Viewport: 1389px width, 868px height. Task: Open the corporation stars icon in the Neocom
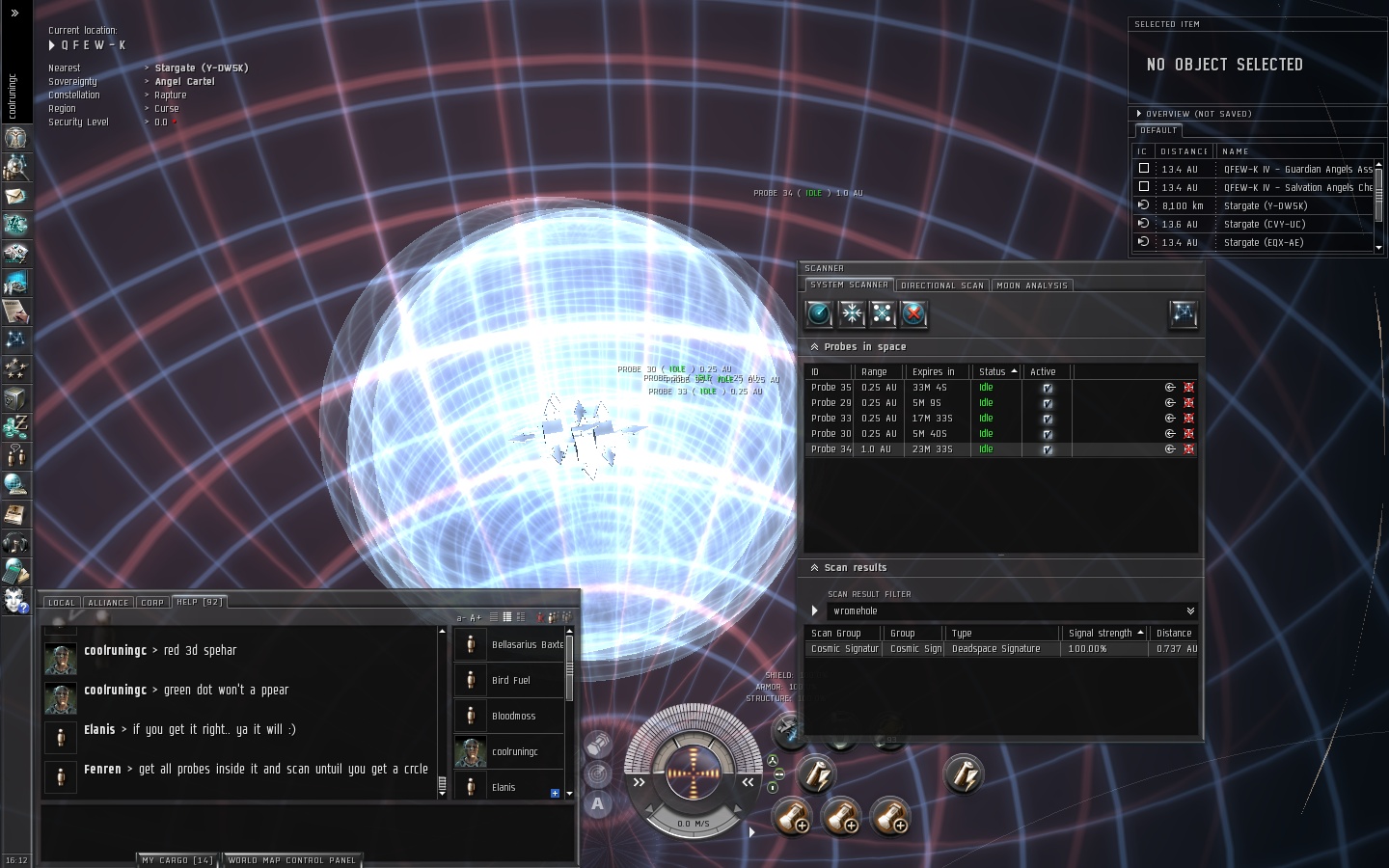[x=15, y=369]
